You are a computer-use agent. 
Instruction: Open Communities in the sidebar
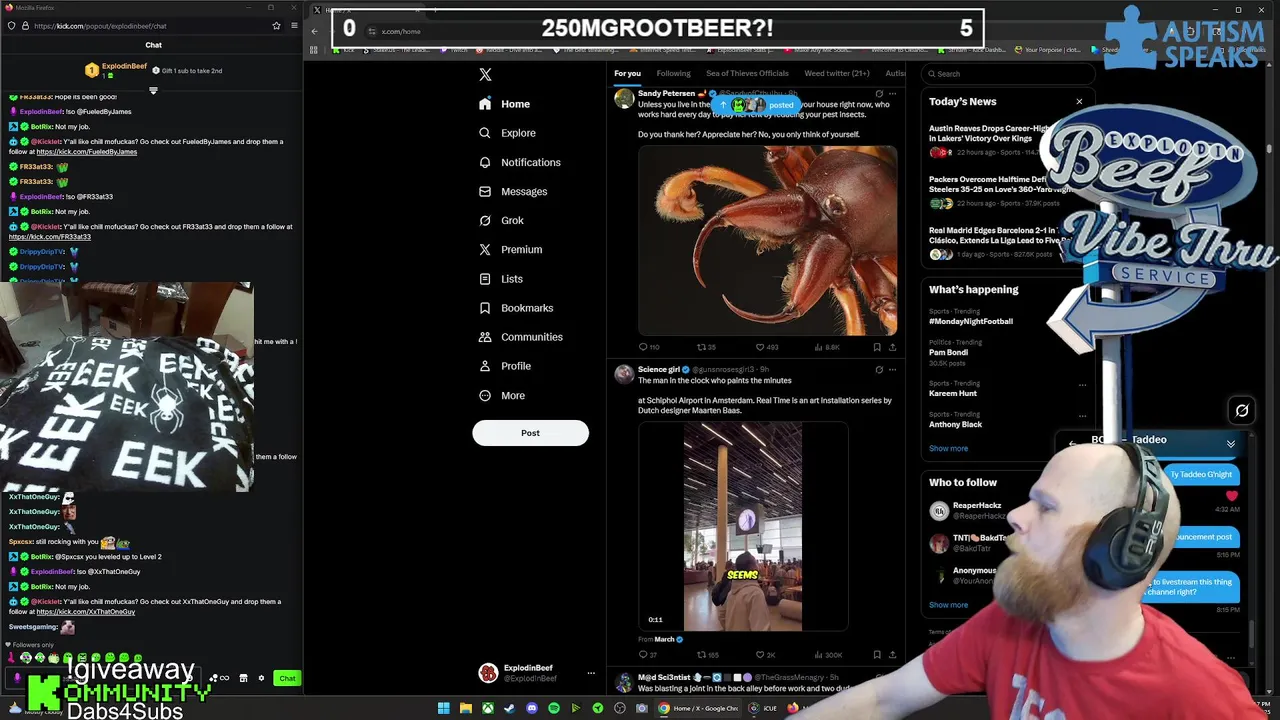pyautogui.click(x=520, y=337)
